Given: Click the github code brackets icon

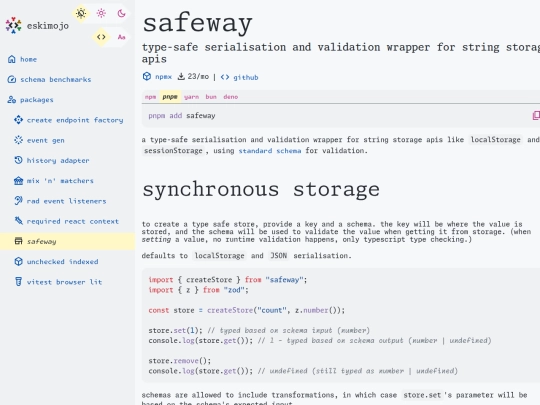Looking at the screenshot, I should click(x=225, y=77).
